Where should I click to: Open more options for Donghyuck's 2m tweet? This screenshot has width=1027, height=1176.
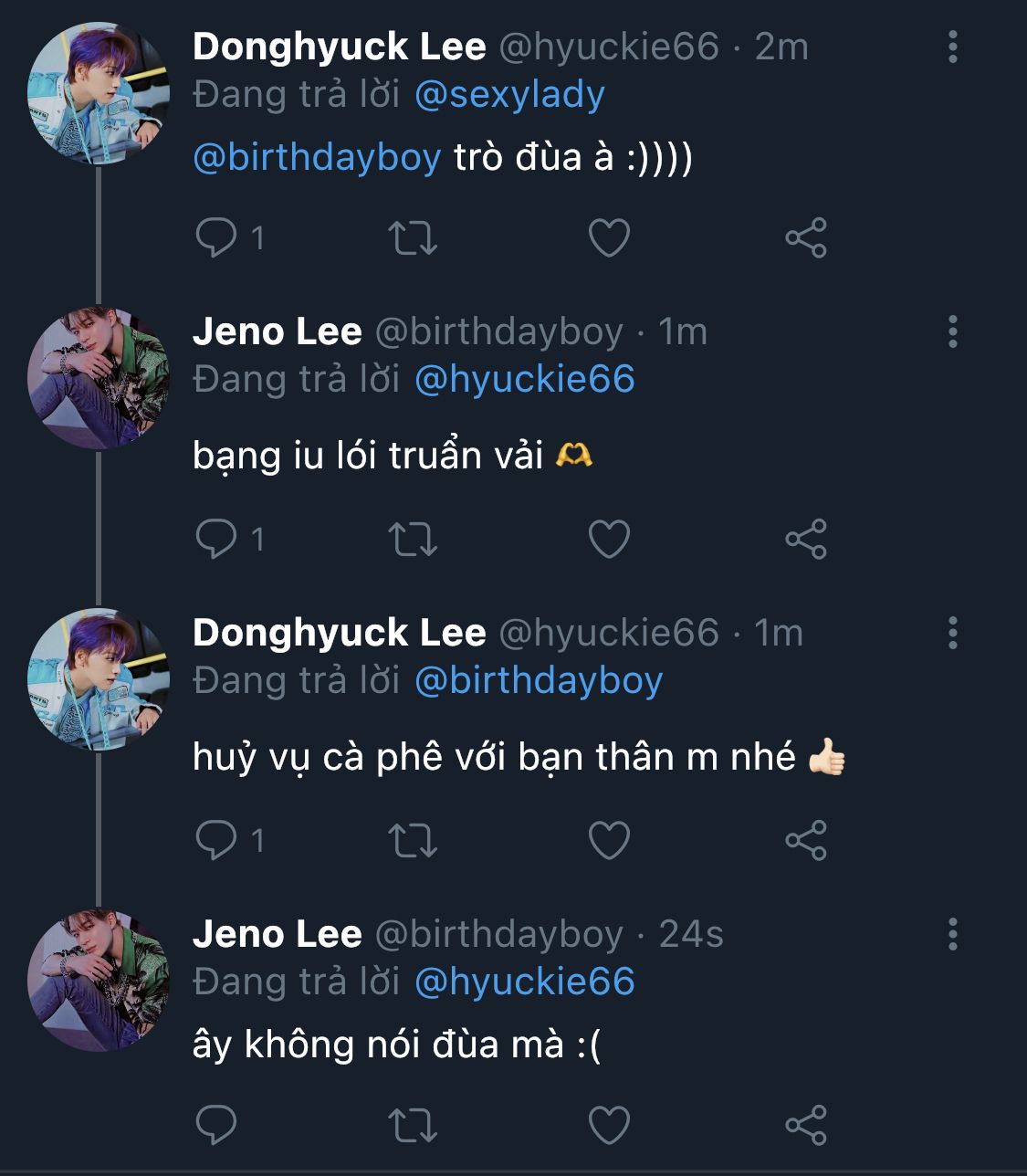point(952,47)
